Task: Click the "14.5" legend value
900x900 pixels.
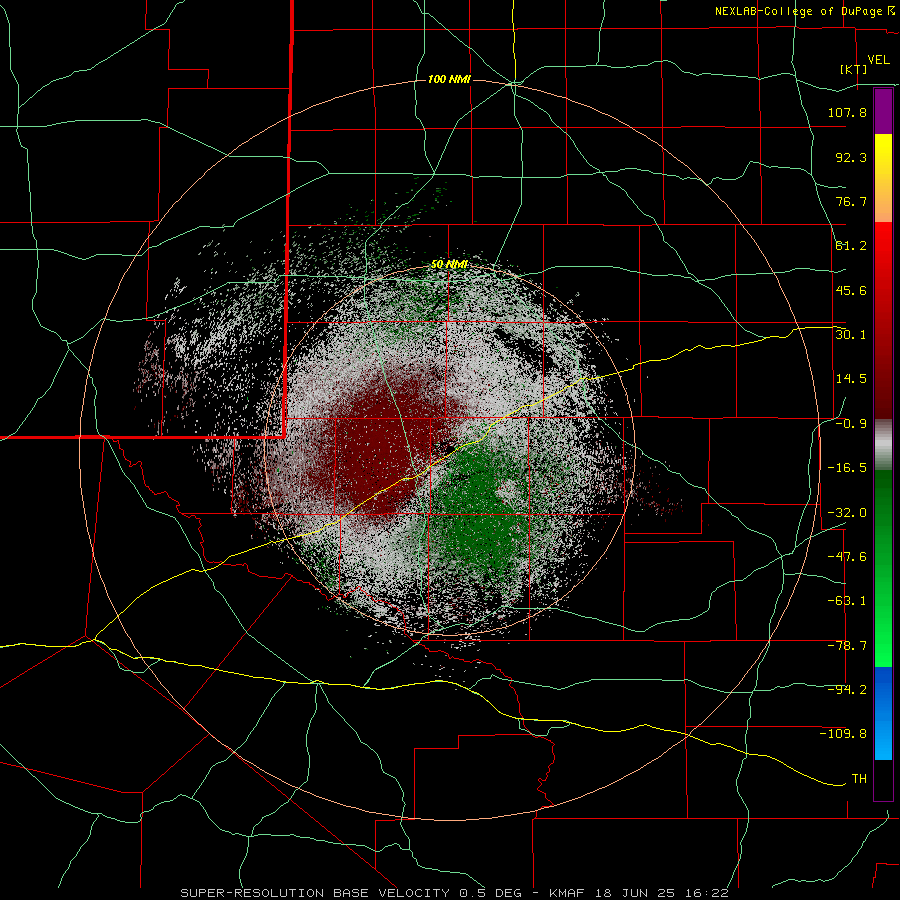Action: 851,379
